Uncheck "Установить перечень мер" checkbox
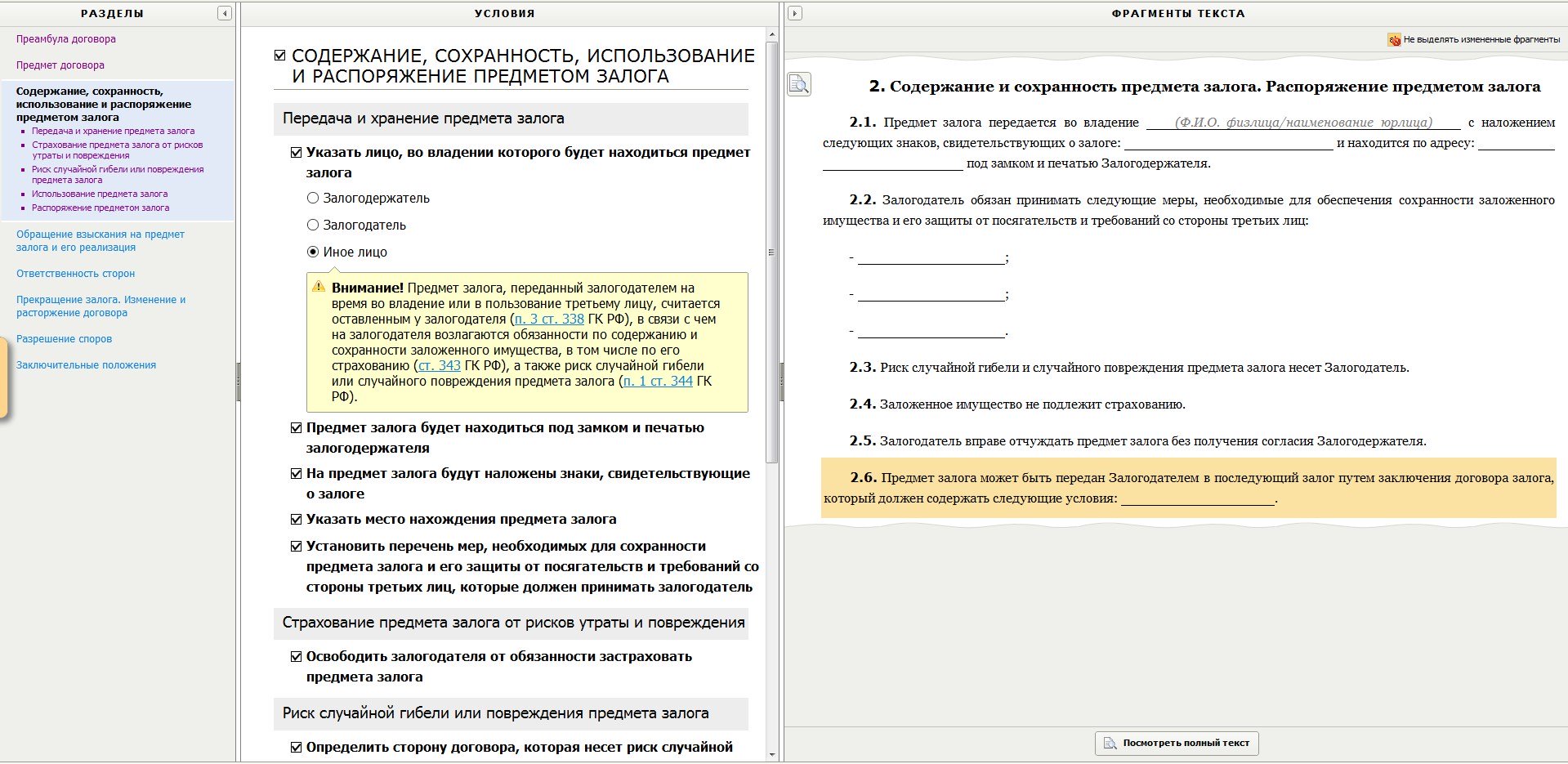 pyautogui.click(x=296, y=546)
